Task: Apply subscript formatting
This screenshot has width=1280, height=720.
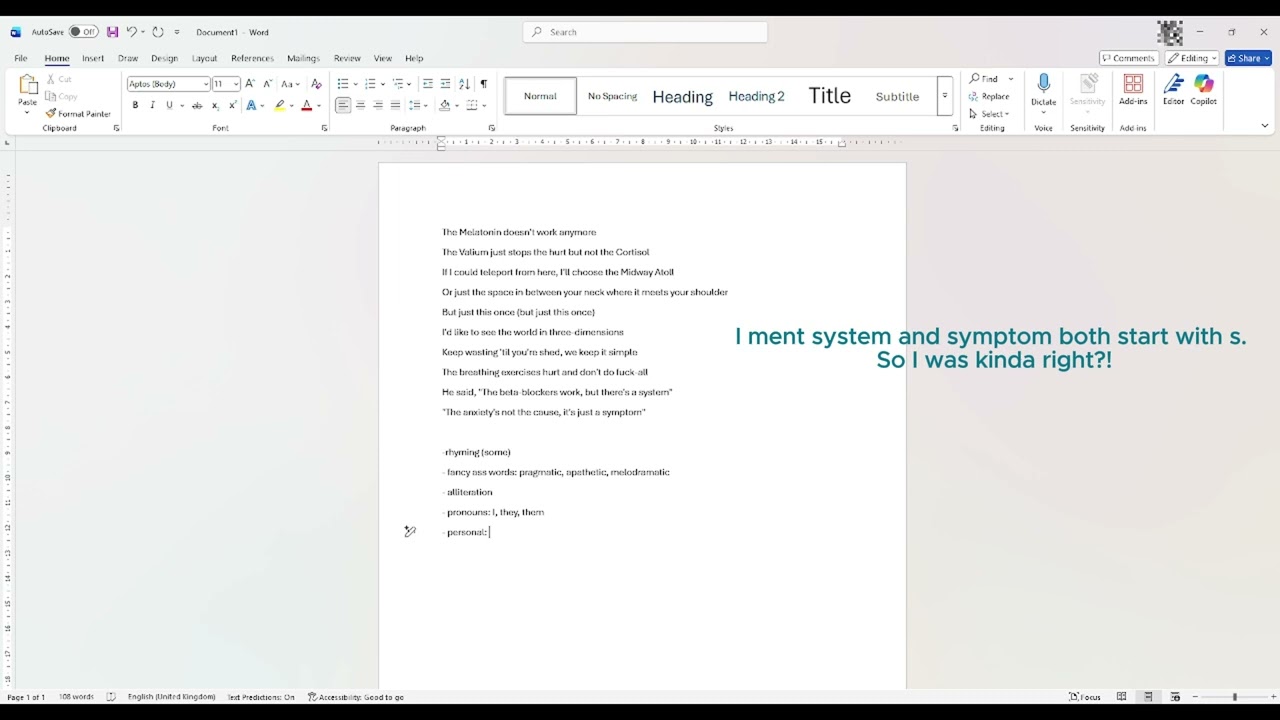Action: (215, 105)
